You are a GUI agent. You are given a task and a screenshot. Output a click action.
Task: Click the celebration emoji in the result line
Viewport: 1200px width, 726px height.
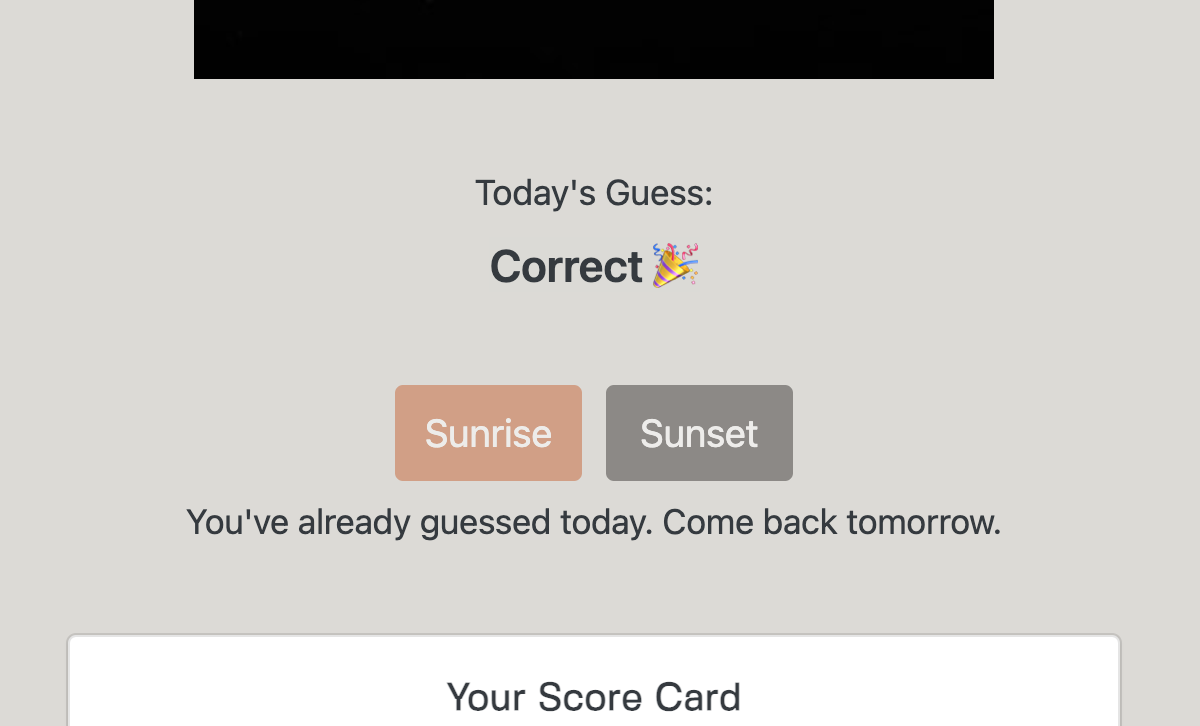tap(676, 263)
